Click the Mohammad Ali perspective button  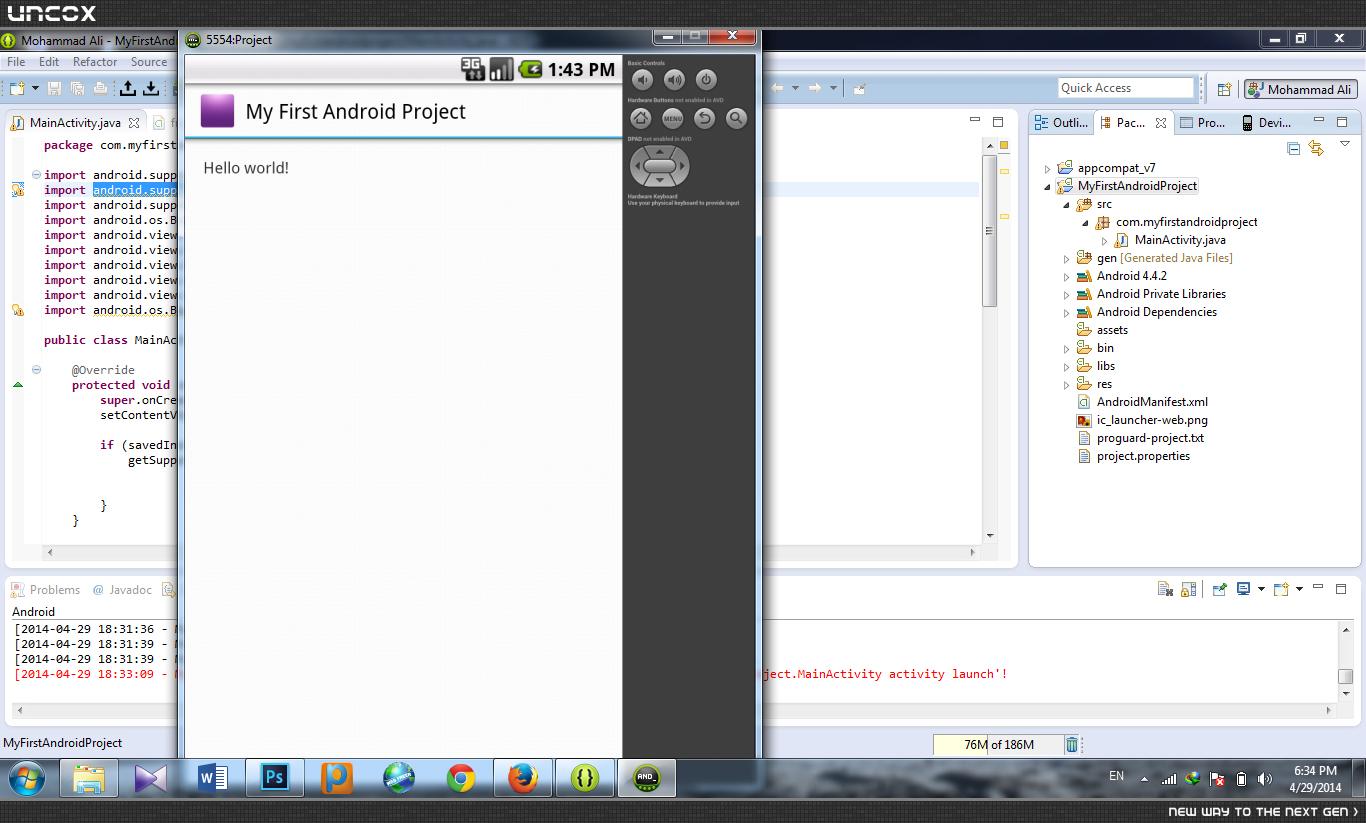[x=1300, y=89]
